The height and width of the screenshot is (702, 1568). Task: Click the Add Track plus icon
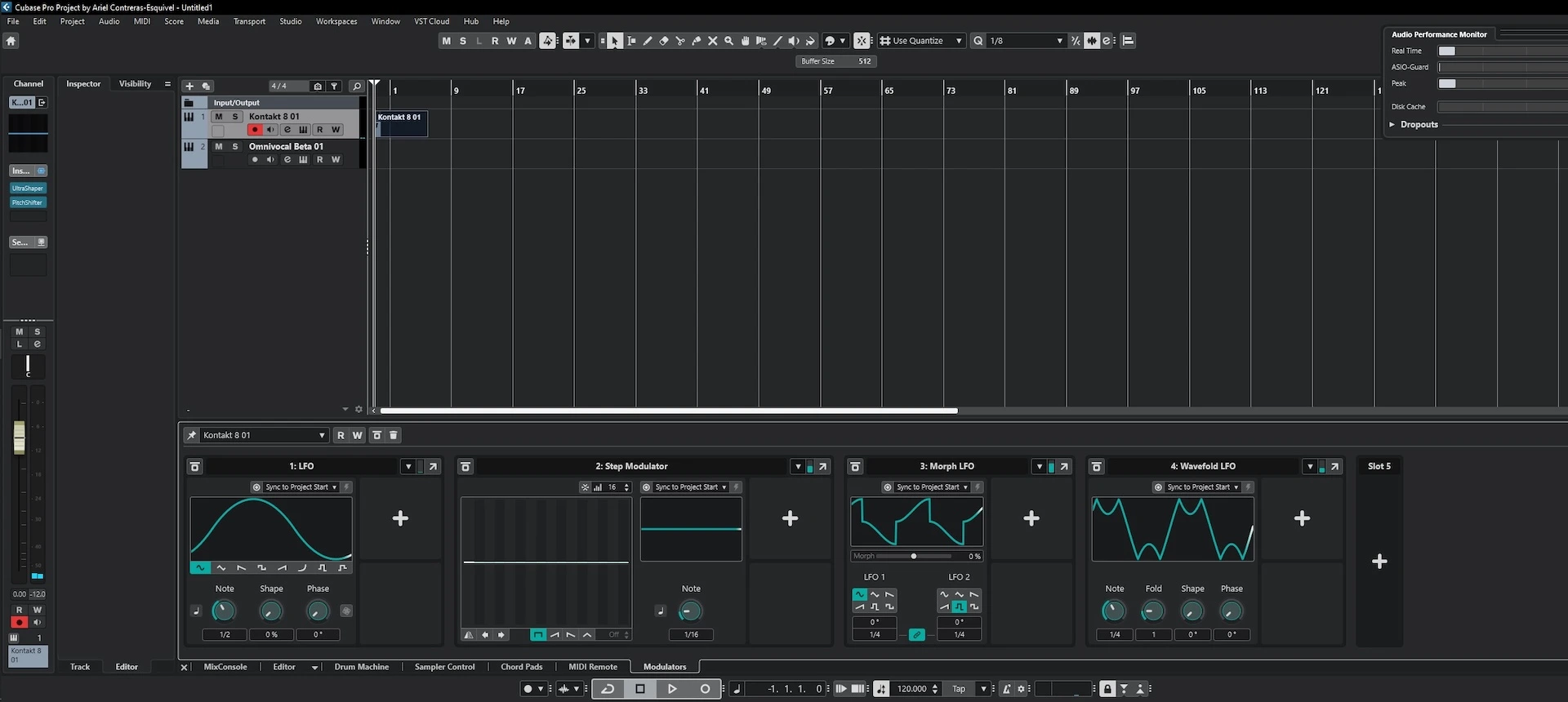pos(189,86)
